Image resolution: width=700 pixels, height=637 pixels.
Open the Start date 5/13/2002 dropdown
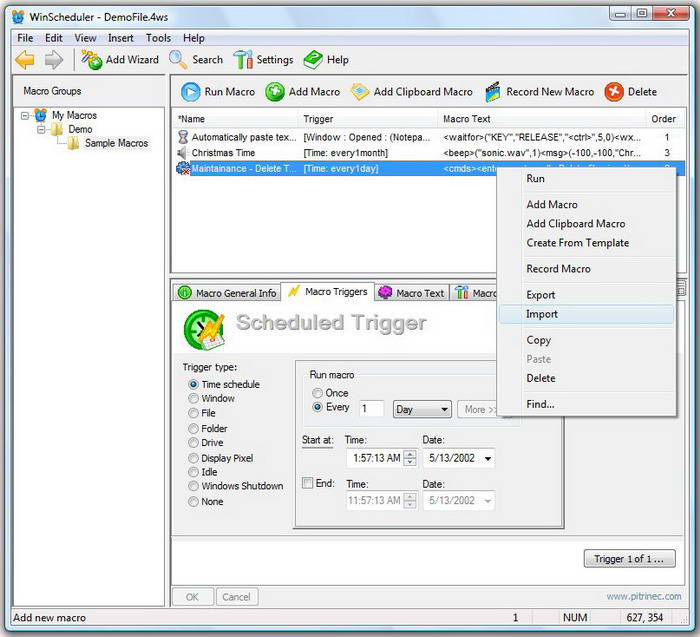pyautogui.click(x=488, y=458)
